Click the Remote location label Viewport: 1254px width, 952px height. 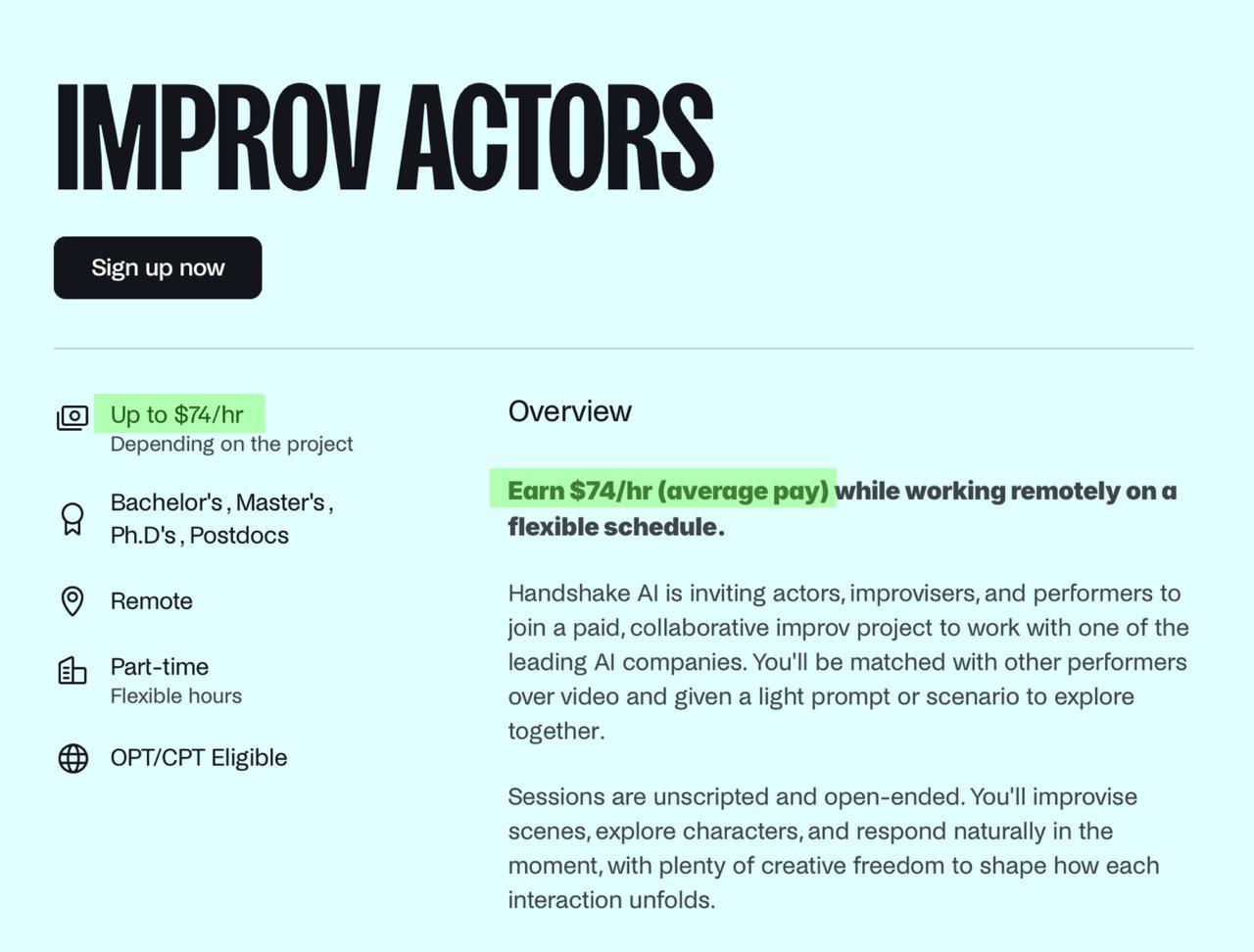pos(152,601)
